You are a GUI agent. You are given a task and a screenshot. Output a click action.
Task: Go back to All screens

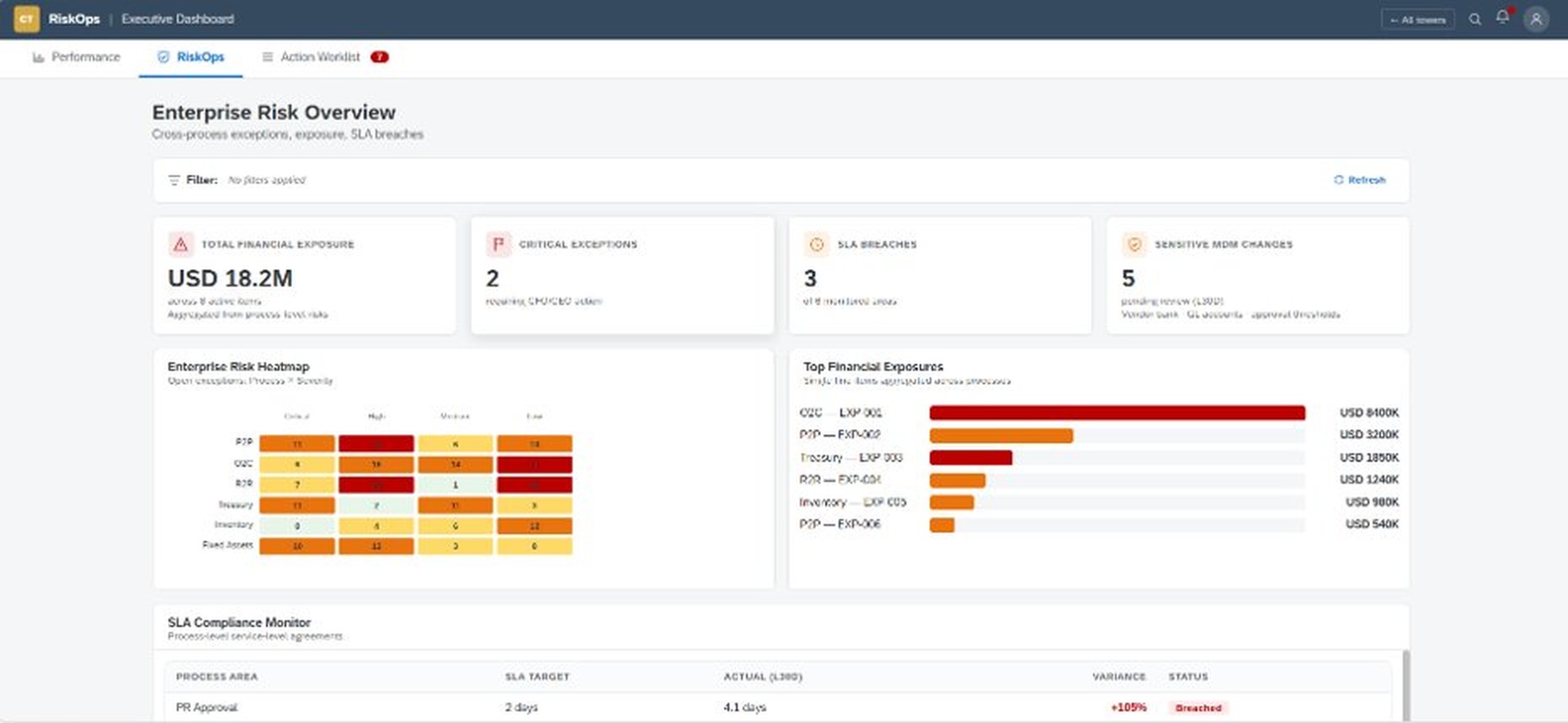click(1418, 19)
